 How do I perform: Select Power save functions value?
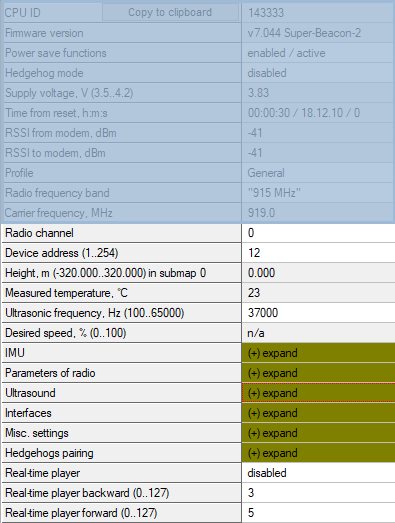pyautogui.click(x=318, y=53)
